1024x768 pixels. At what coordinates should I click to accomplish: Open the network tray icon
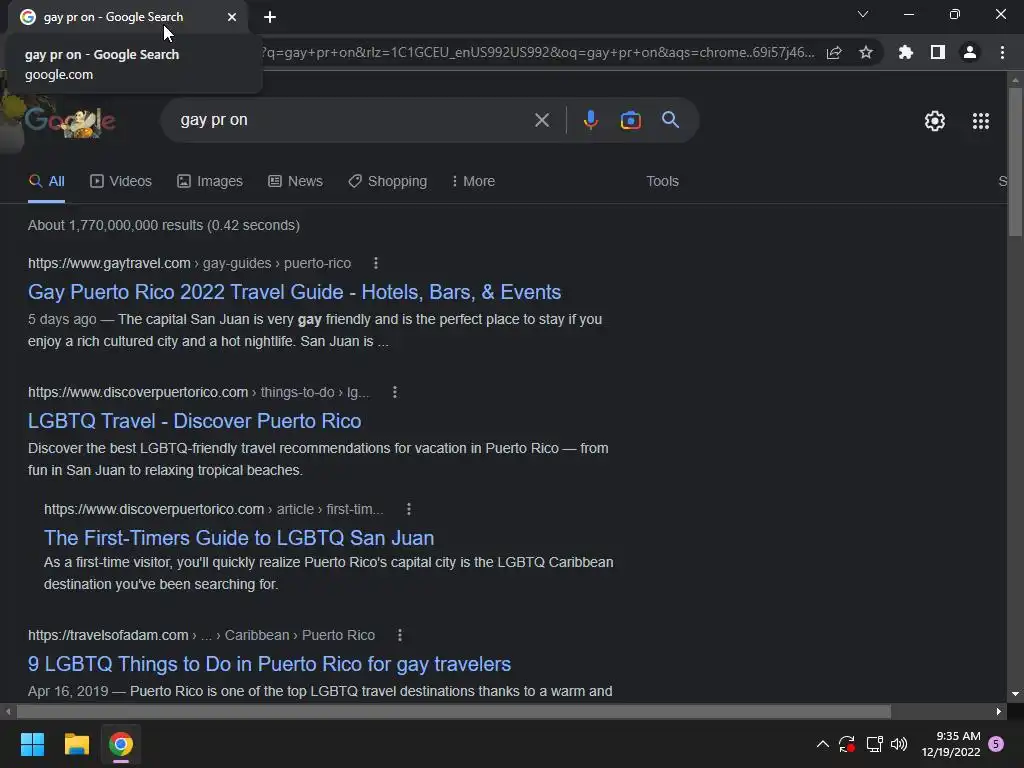point(874,744)
